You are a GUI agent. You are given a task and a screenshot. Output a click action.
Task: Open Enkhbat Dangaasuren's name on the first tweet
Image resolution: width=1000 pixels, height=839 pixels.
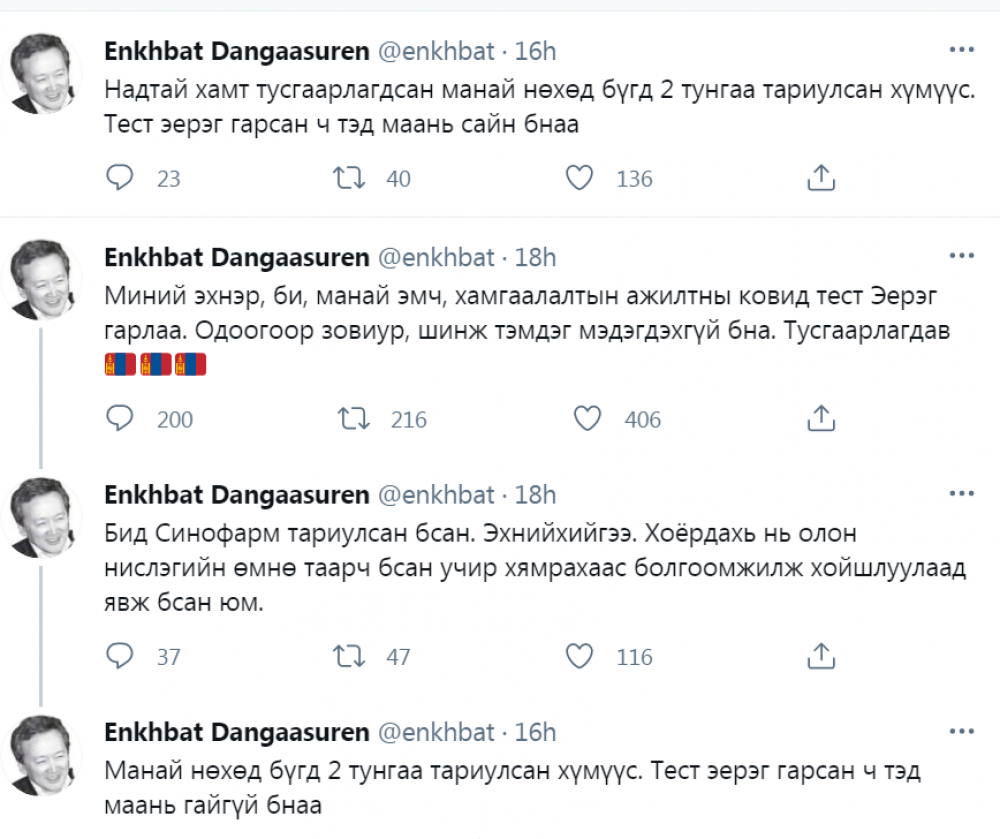[x=237, y=51]
